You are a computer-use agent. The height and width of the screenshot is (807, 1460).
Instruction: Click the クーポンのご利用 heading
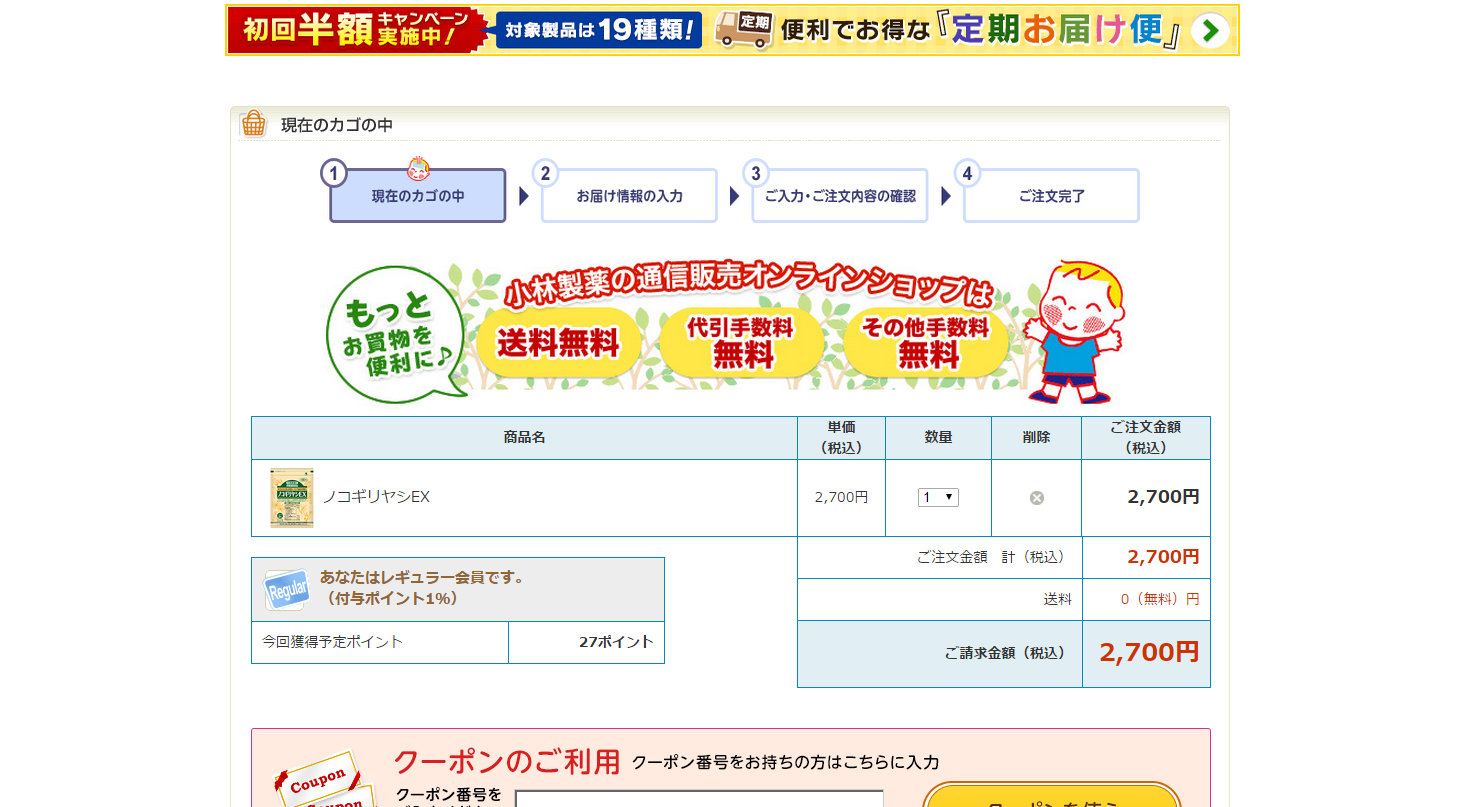507,762
